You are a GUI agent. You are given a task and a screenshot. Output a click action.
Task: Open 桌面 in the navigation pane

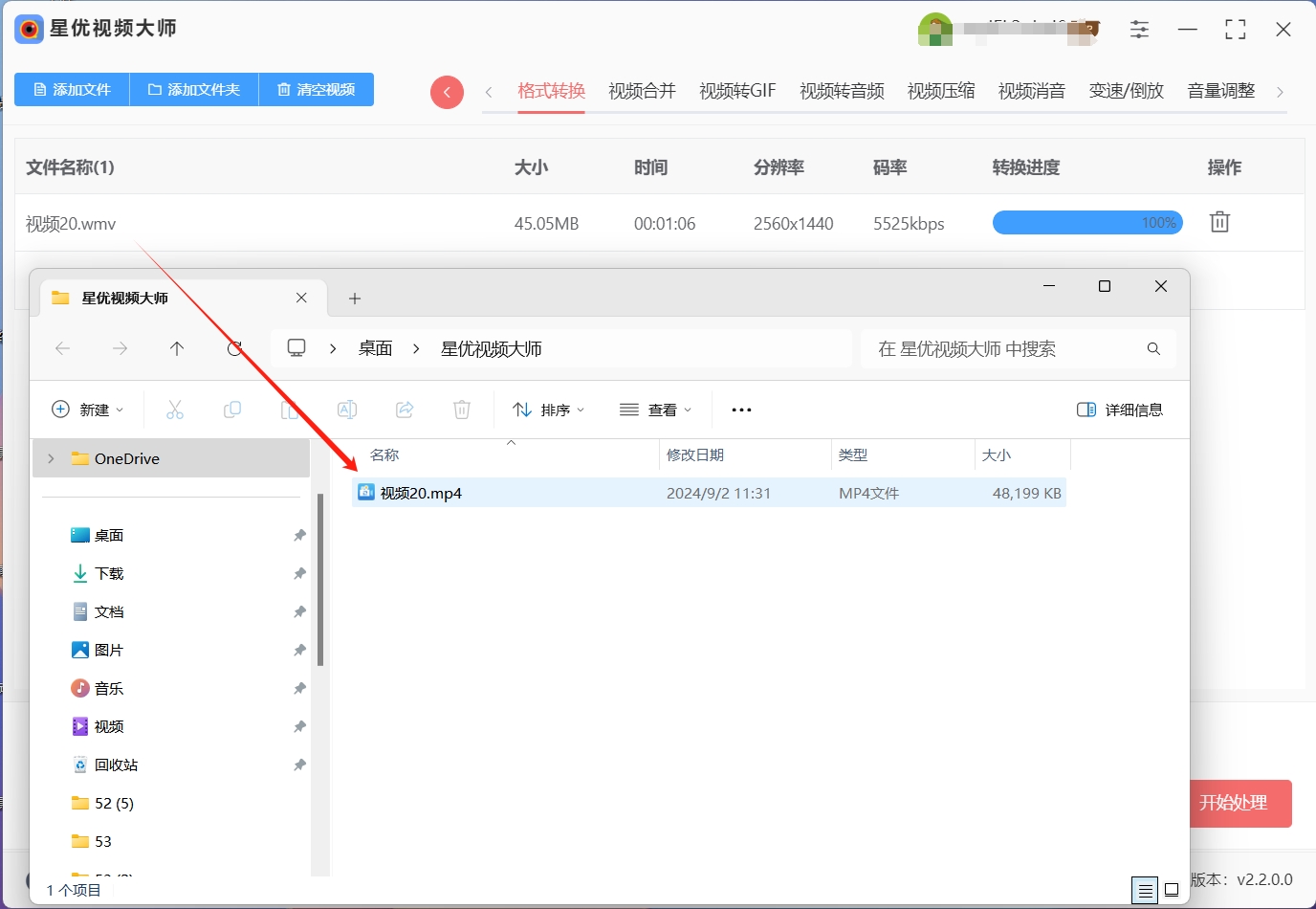[x=109, y=536]
